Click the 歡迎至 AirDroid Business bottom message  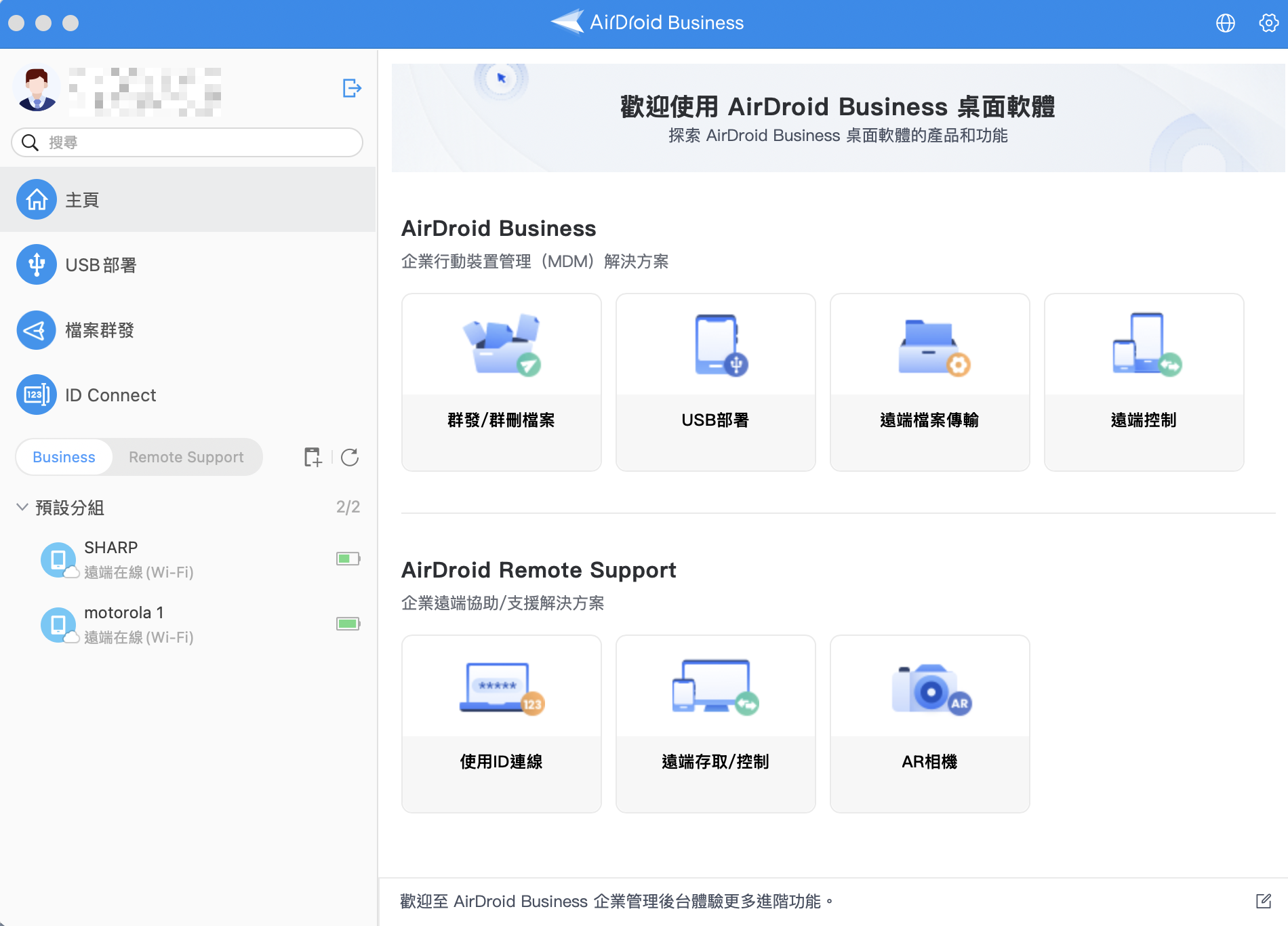(x=616, y=902)
